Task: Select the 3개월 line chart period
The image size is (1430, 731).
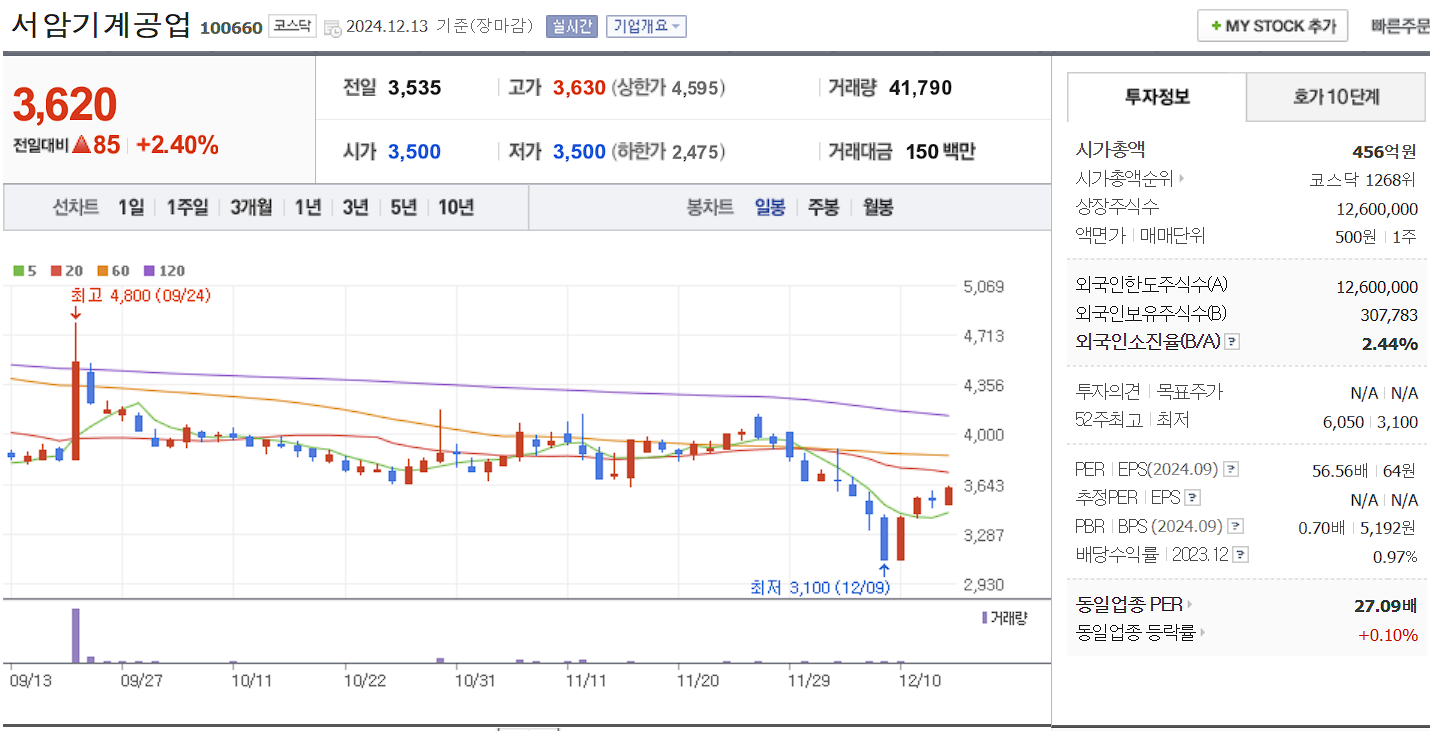Action: (x=250, y=207)
